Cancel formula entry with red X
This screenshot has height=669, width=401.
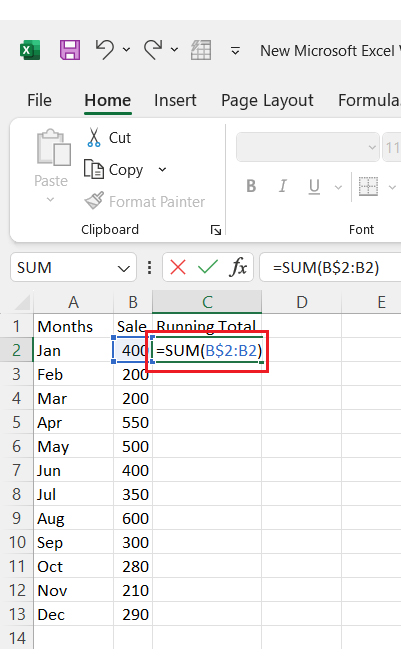[x=178, y=268]
